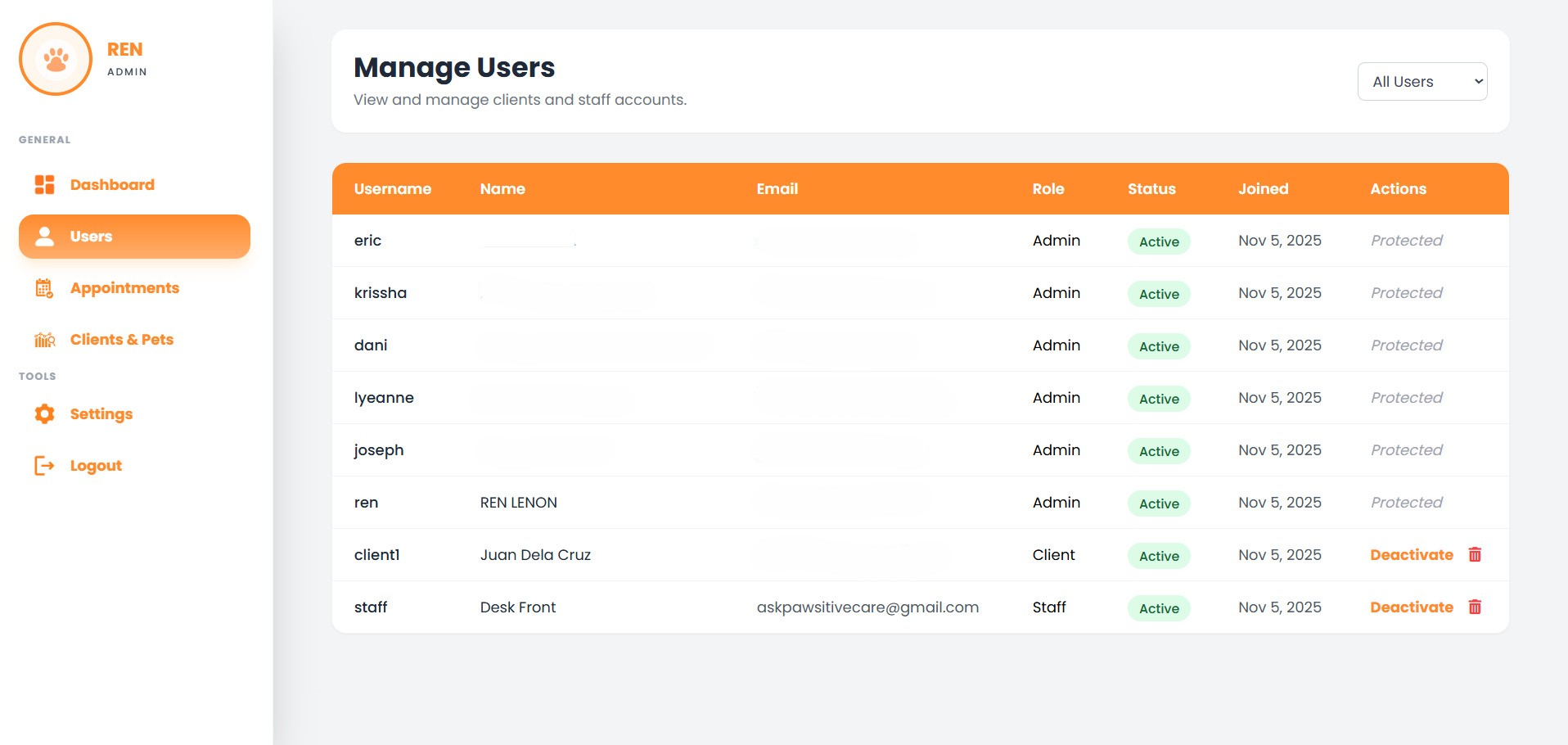Deactivate the staff account
The width and height of the screenshot is (1568, 745).
point(1411,607)
